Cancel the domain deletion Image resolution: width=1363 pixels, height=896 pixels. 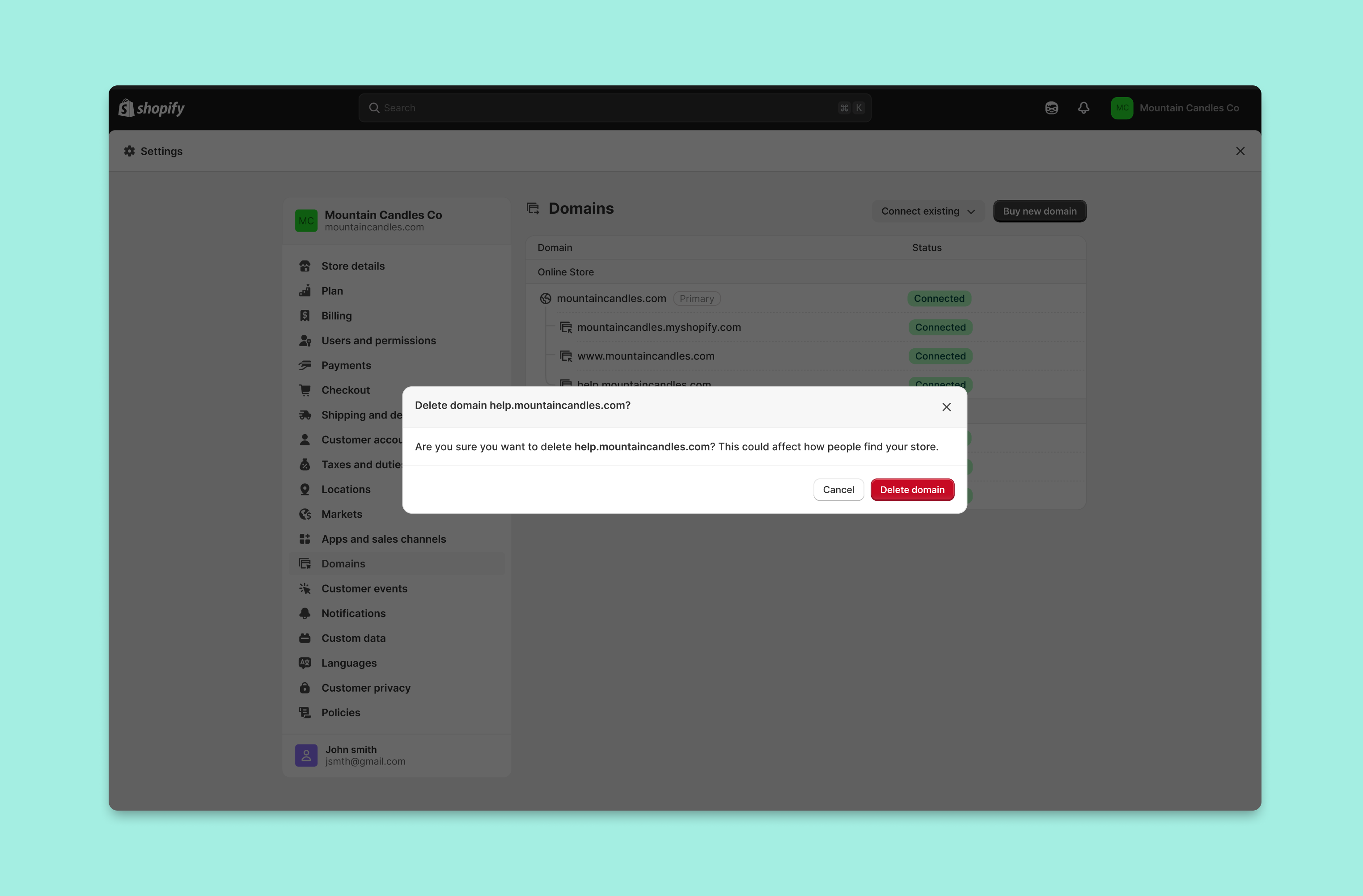(x=838, y=490)
